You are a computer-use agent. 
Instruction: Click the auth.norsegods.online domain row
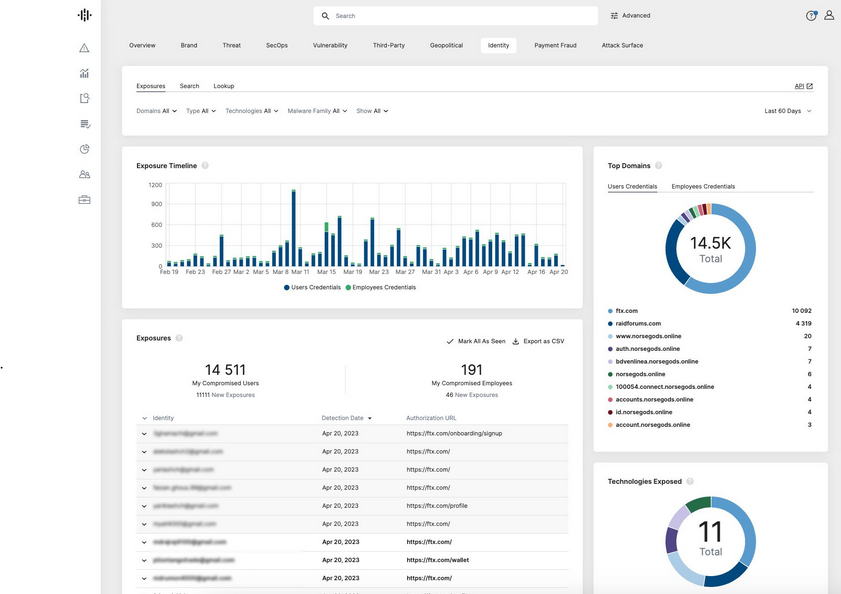(x=710, y=349)
